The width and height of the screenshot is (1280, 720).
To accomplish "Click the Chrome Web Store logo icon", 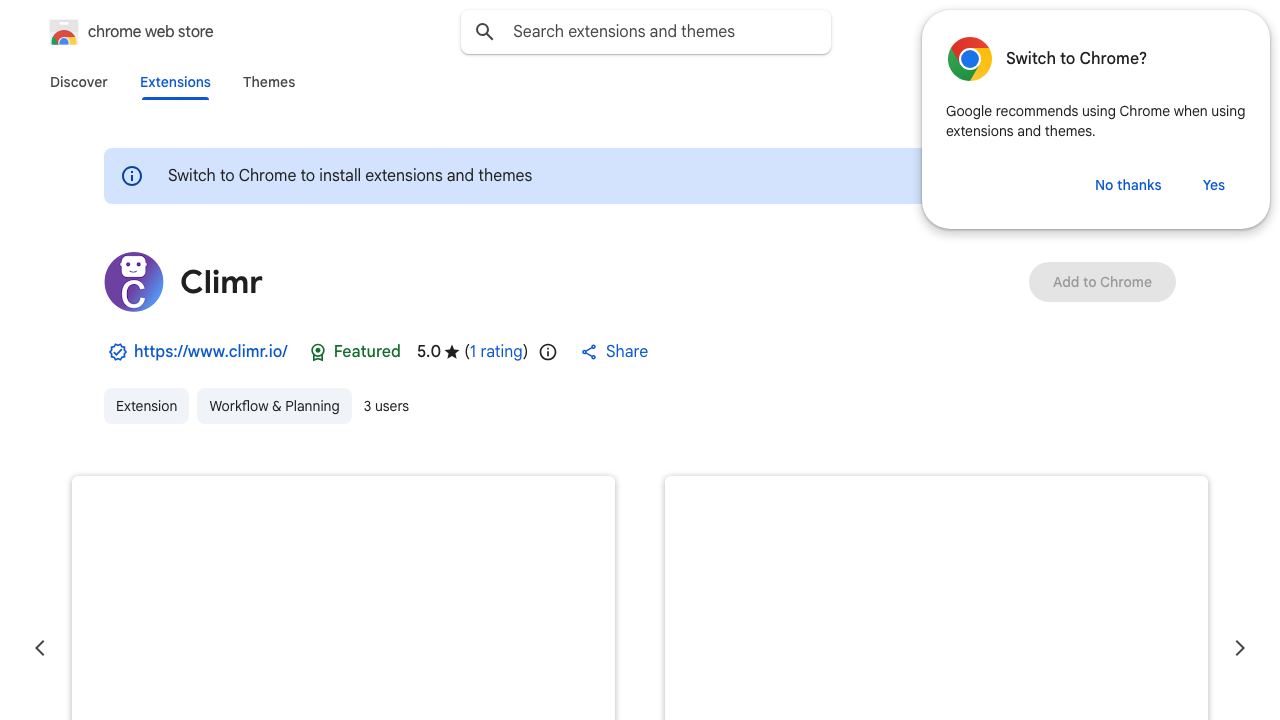I will point(64,32).
